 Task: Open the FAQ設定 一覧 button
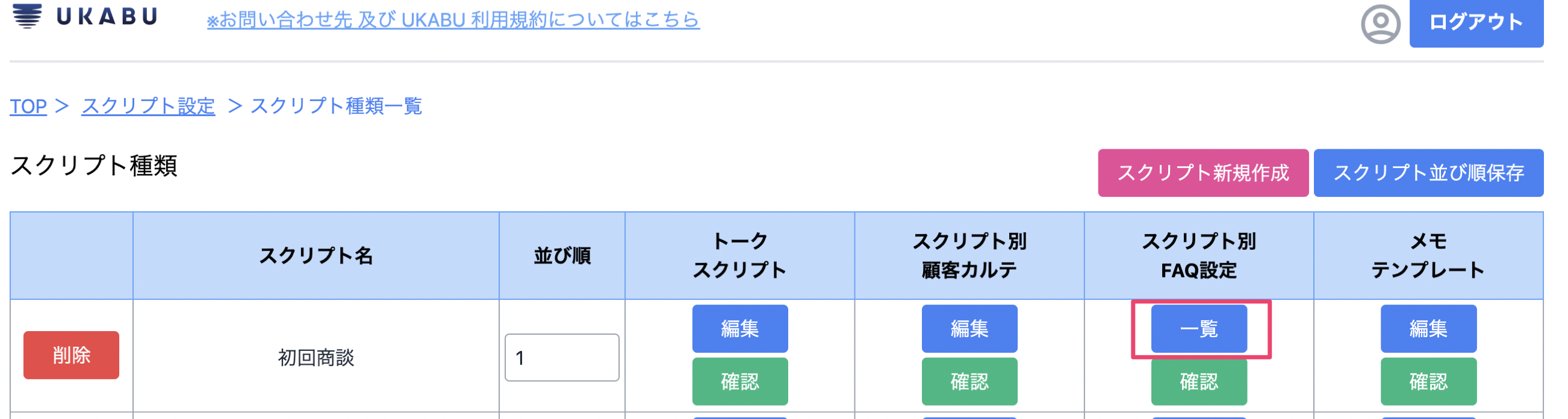(x=1198, y=328)
